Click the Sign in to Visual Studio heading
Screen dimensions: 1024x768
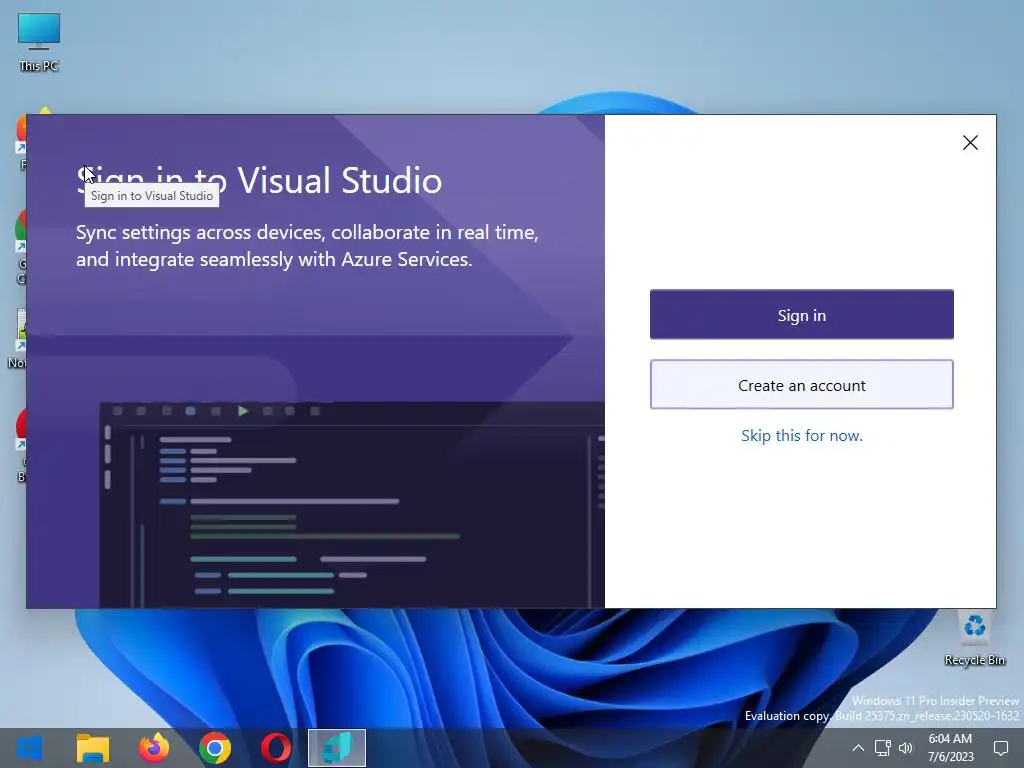tap(259, 180)
